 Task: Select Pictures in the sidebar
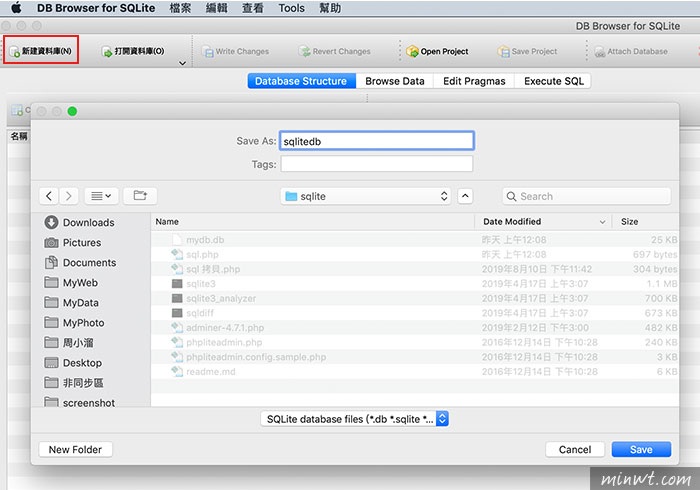tap(73, 242)
